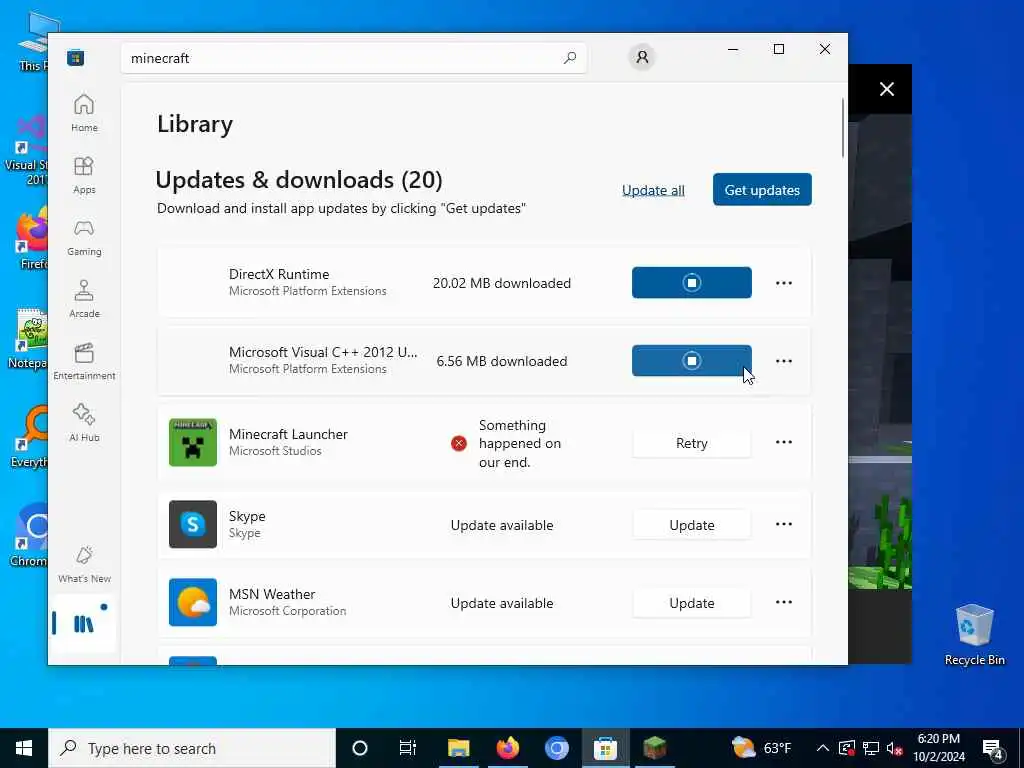
Task: Click the red error icon for Minecraft Launcher
Action: point(459,443)
